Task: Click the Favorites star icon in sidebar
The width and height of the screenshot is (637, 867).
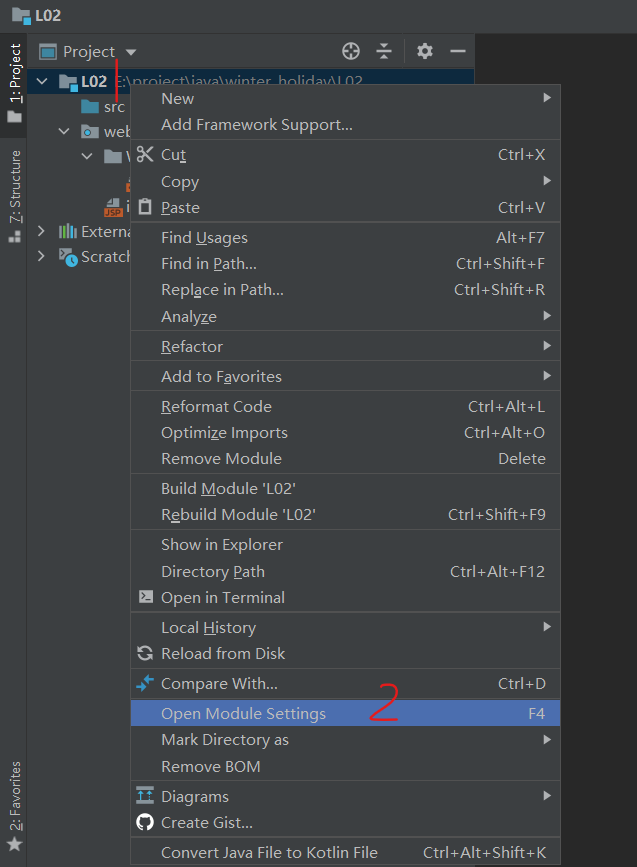Action: click(15, 844)
